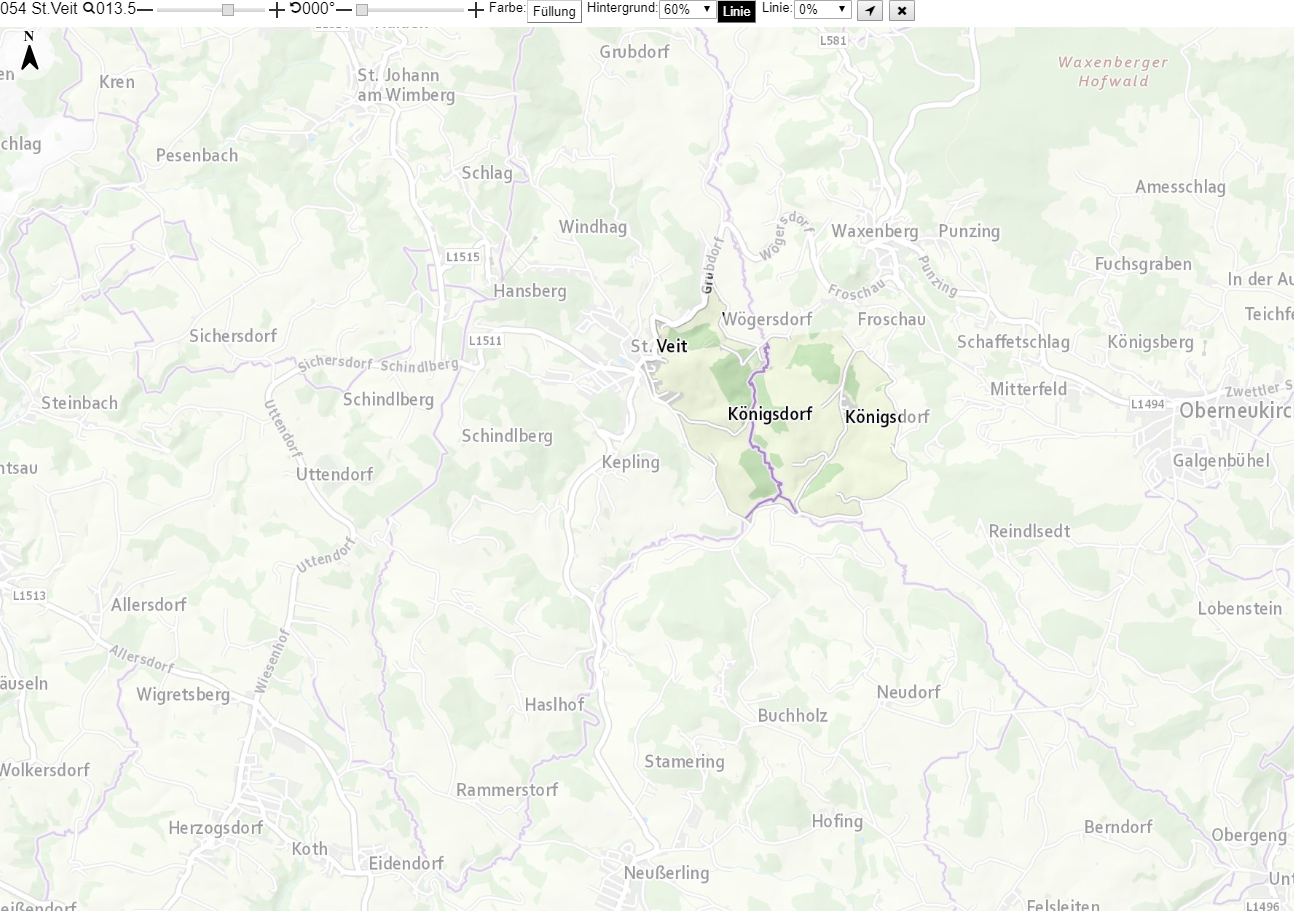Screen dimensions: 1294x911
Task: Click the rotation increase plus icon
Action: click(x=476, y=9)
